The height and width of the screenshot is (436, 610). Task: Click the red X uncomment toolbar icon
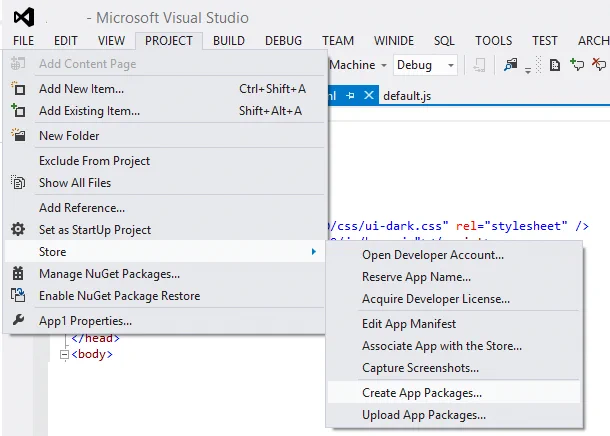pos(599,64)
